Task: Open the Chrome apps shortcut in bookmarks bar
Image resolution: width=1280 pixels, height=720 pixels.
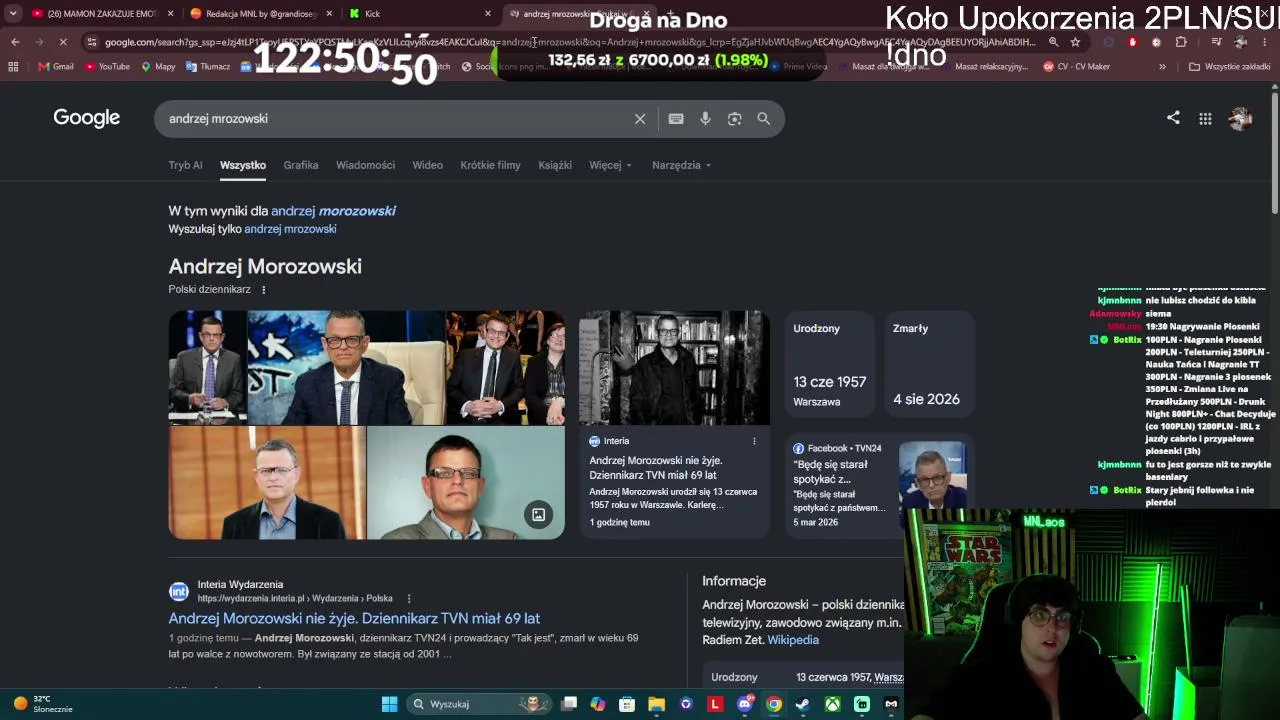Action: [x=13, y=67]
